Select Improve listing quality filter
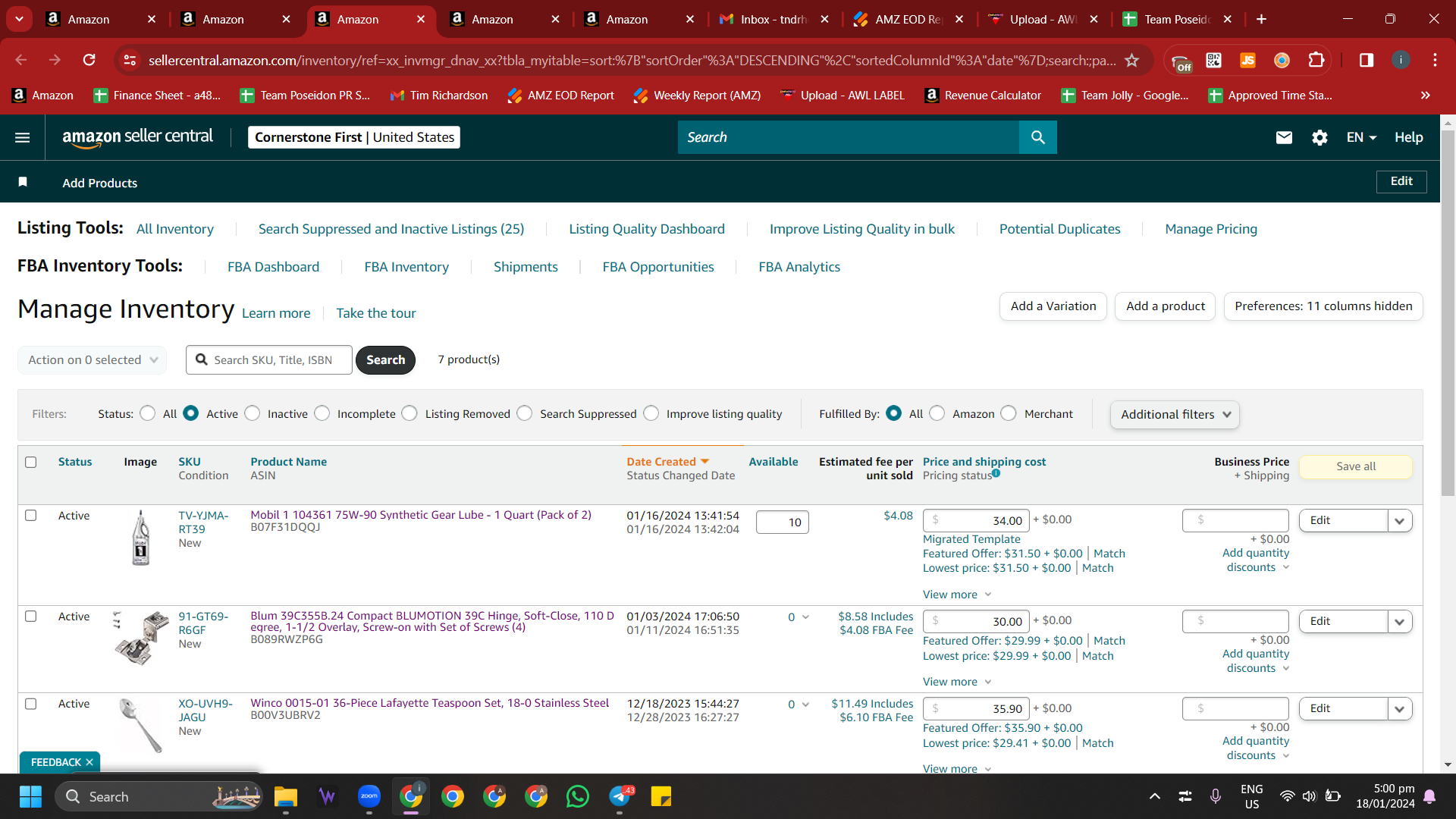Image resolution: width=1456 pixels, height=819 pixels. pyautogui.click(x=651, y=413)
